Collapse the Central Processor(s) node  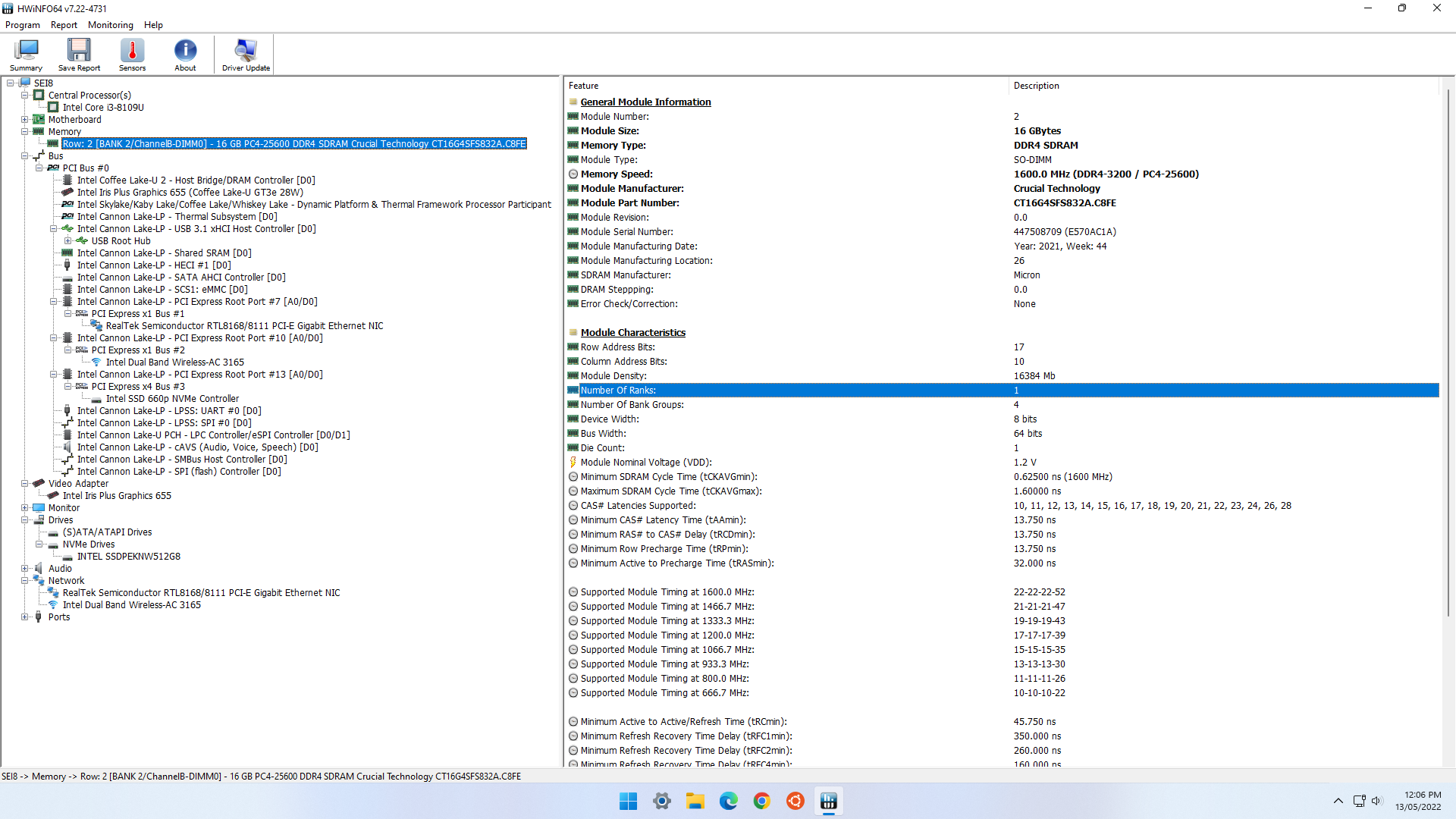point(25,96)
